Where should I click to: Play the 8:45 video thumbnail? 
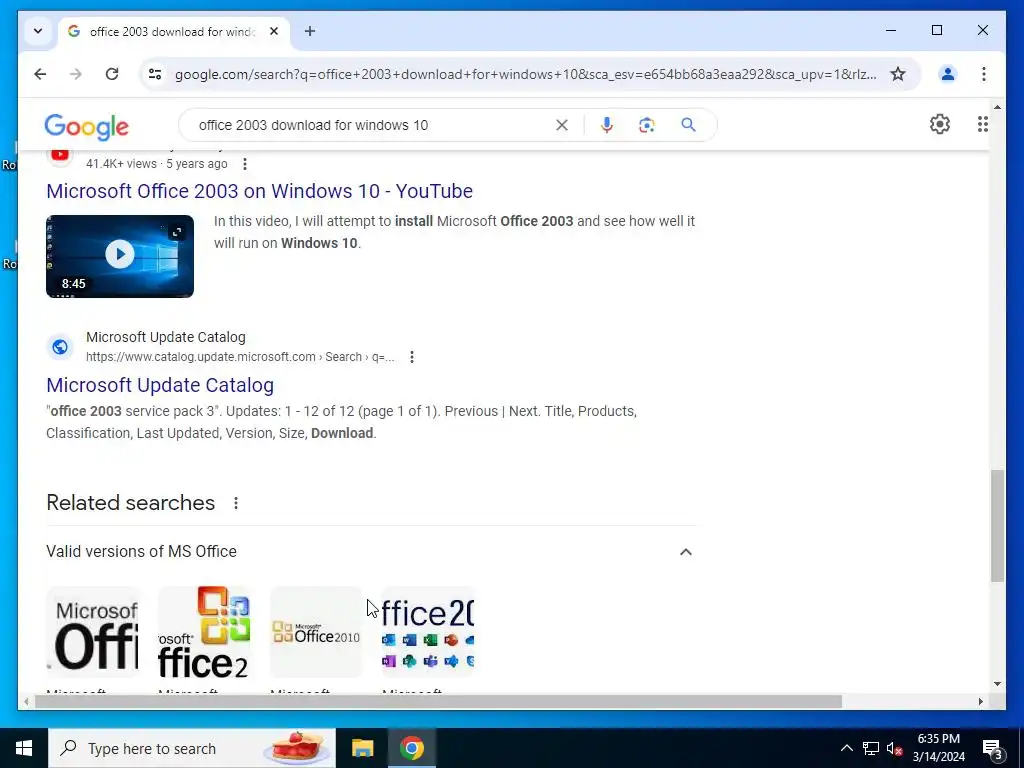120,256
